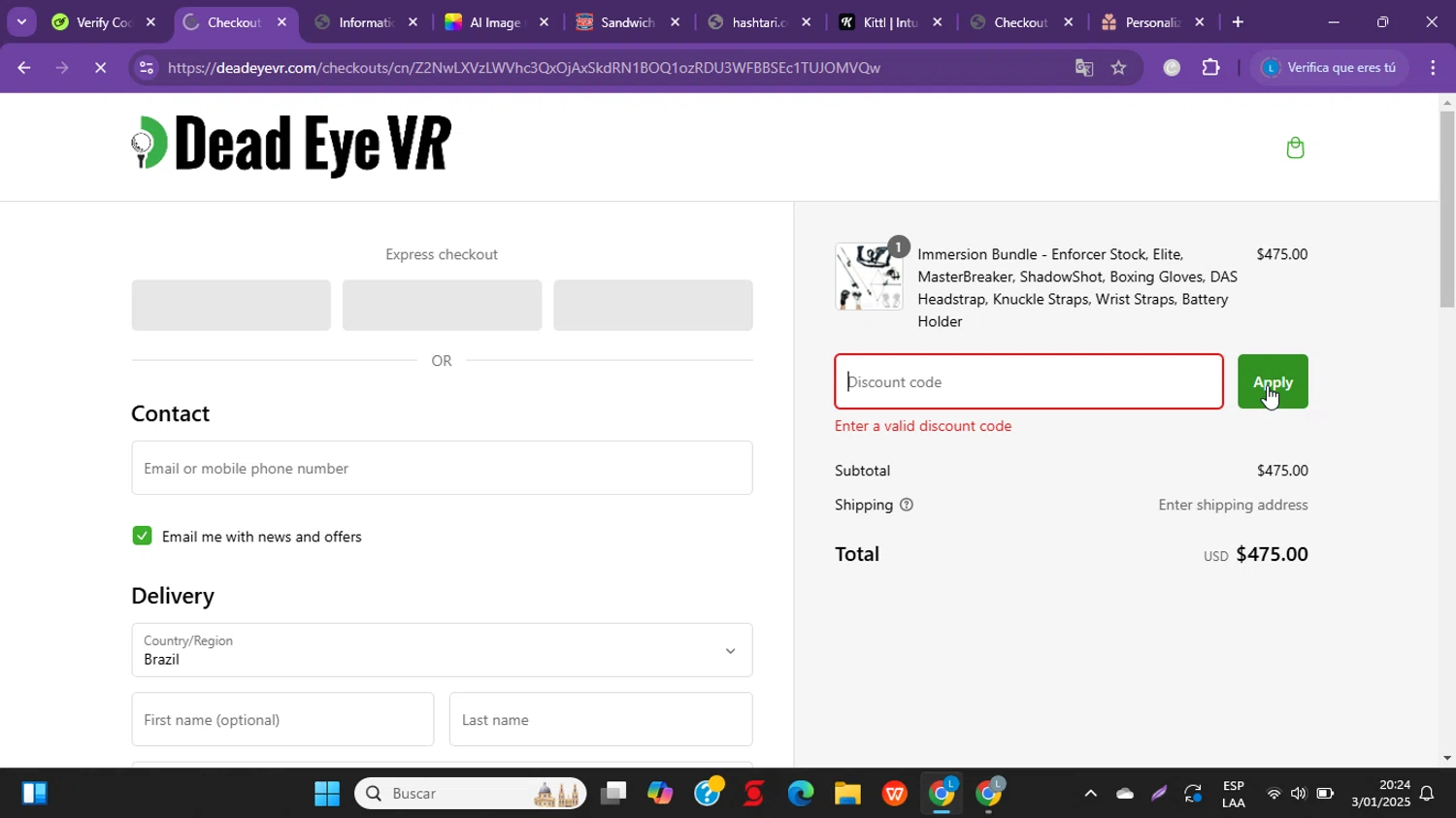Open the first Chrome taskbar icon
Viewport: 1456px width, 818px height.
pos(942,794)
